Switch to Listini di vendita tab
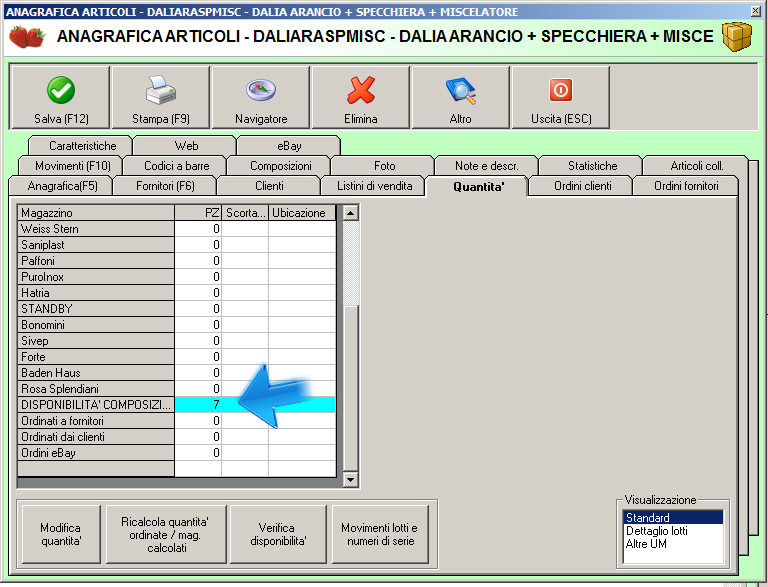The width and height of the screenshot is (768, 587). point(373,186)
